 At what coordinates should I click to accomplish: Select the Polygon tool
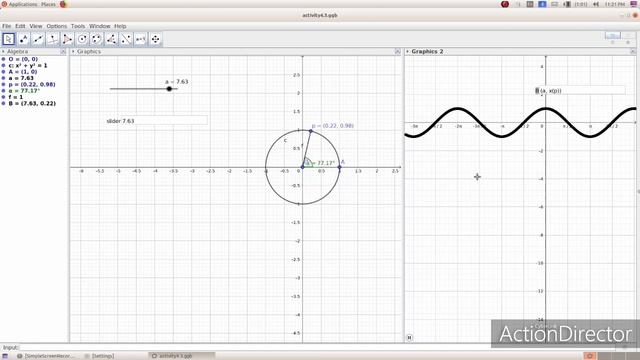[x=67, y=39]
